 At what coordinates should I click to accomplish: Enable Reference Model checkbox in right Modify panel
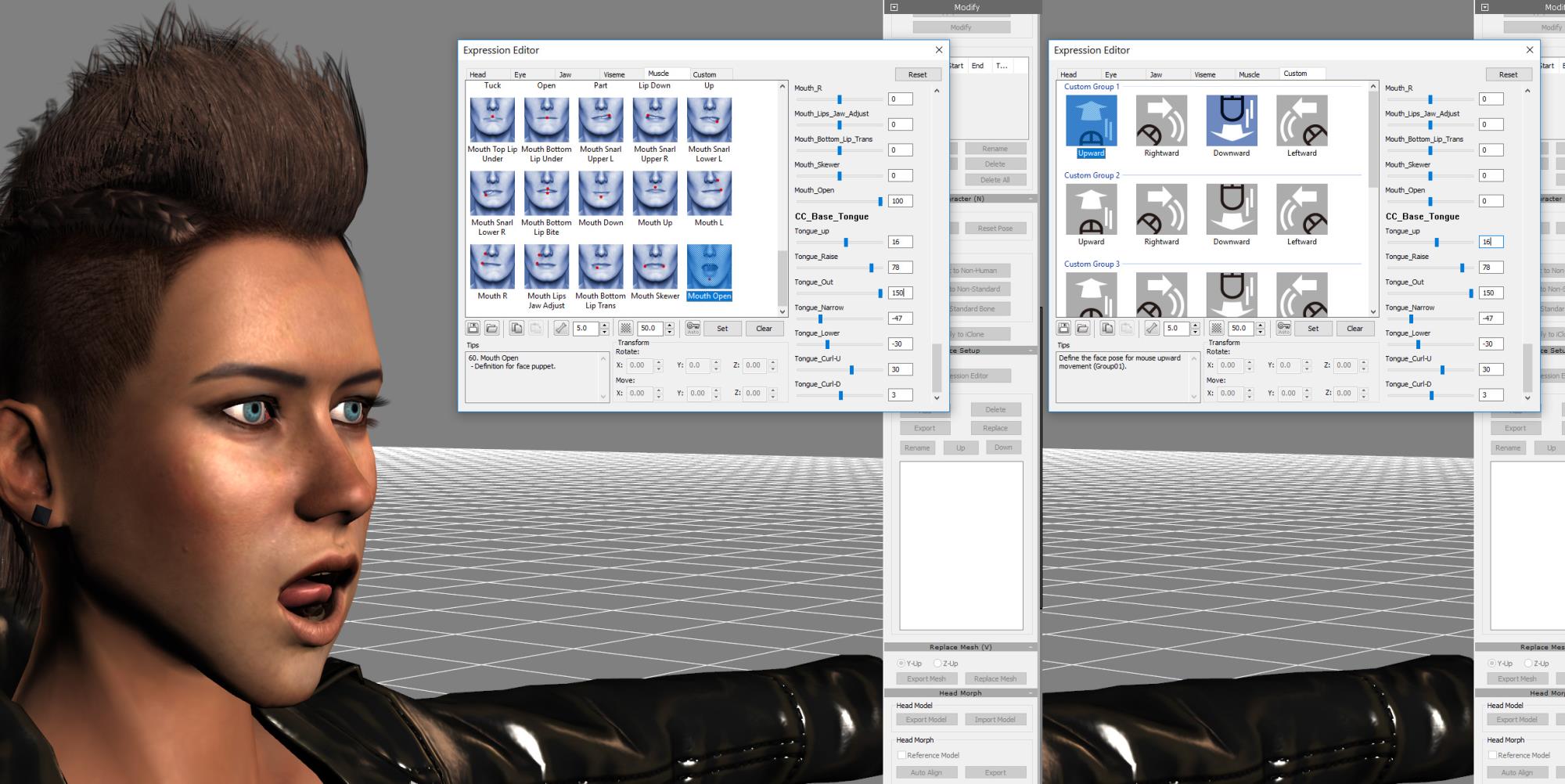pyautogui.click(x=1492, y=755)
